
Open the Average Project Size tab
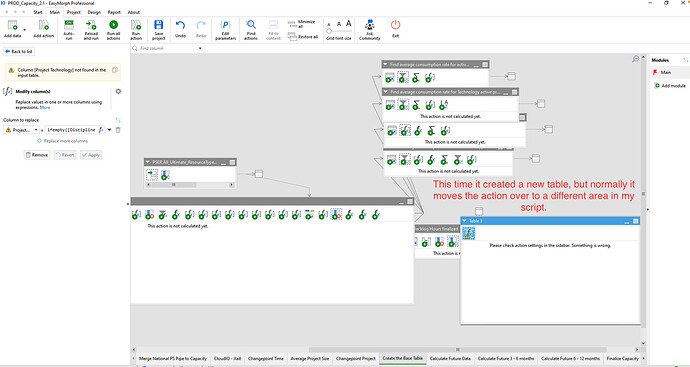point(309,359)
